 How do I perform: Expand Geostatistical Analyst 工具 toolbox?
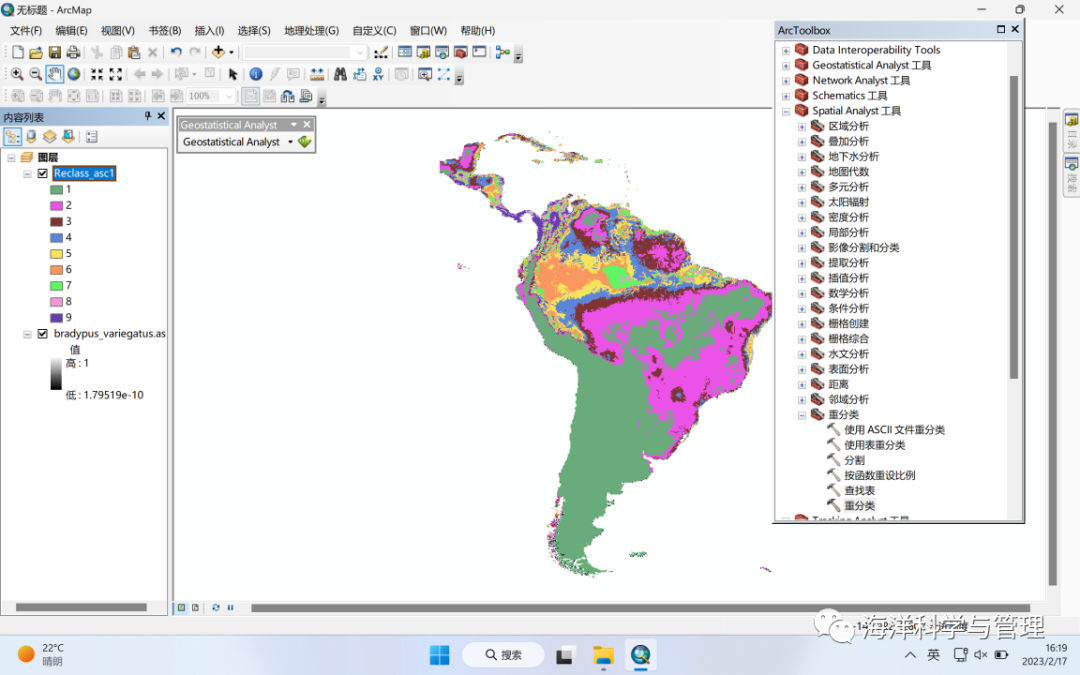pyautogui.click(x=786, y=65)
